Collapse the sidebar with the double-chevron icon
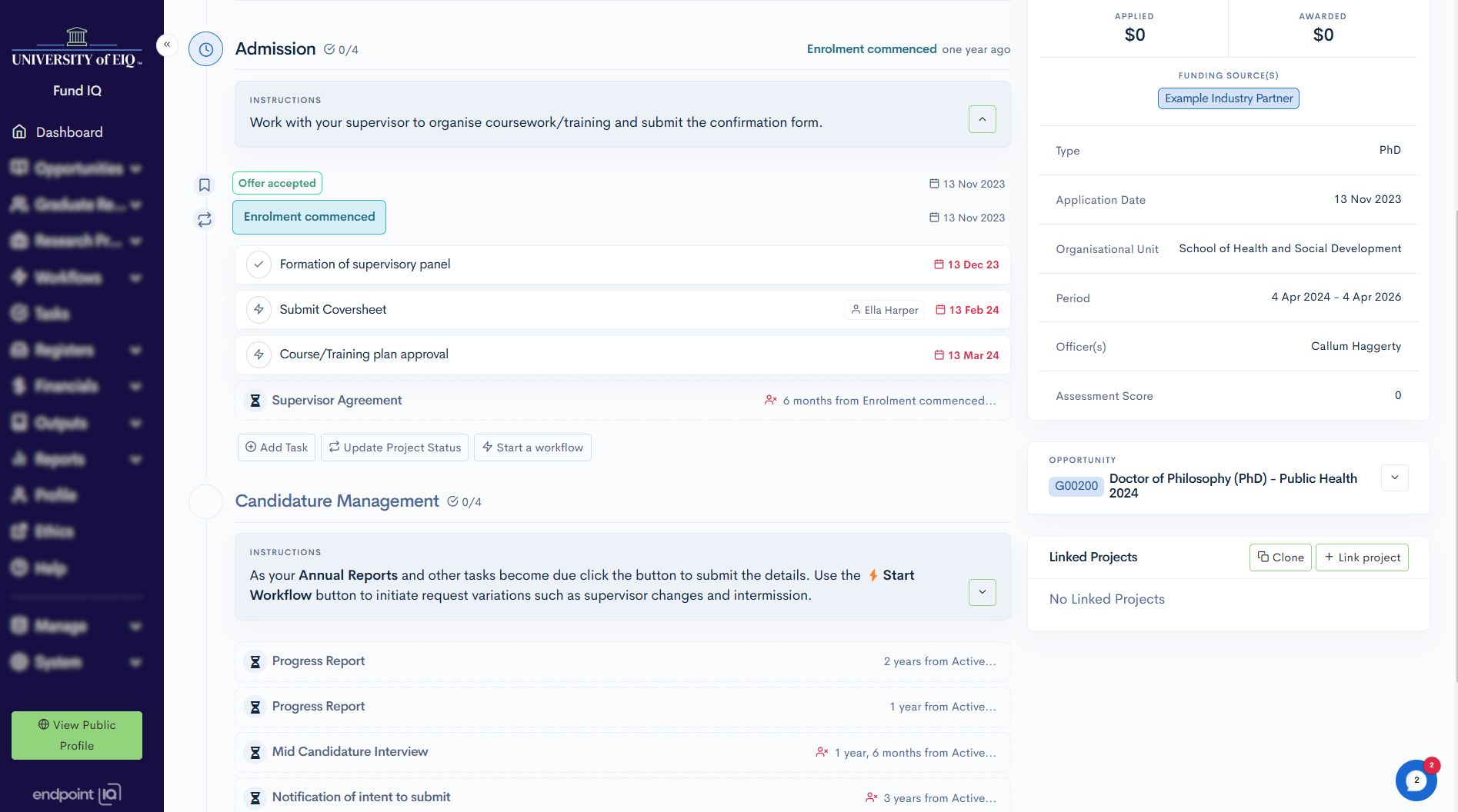 tap(167, 45)
